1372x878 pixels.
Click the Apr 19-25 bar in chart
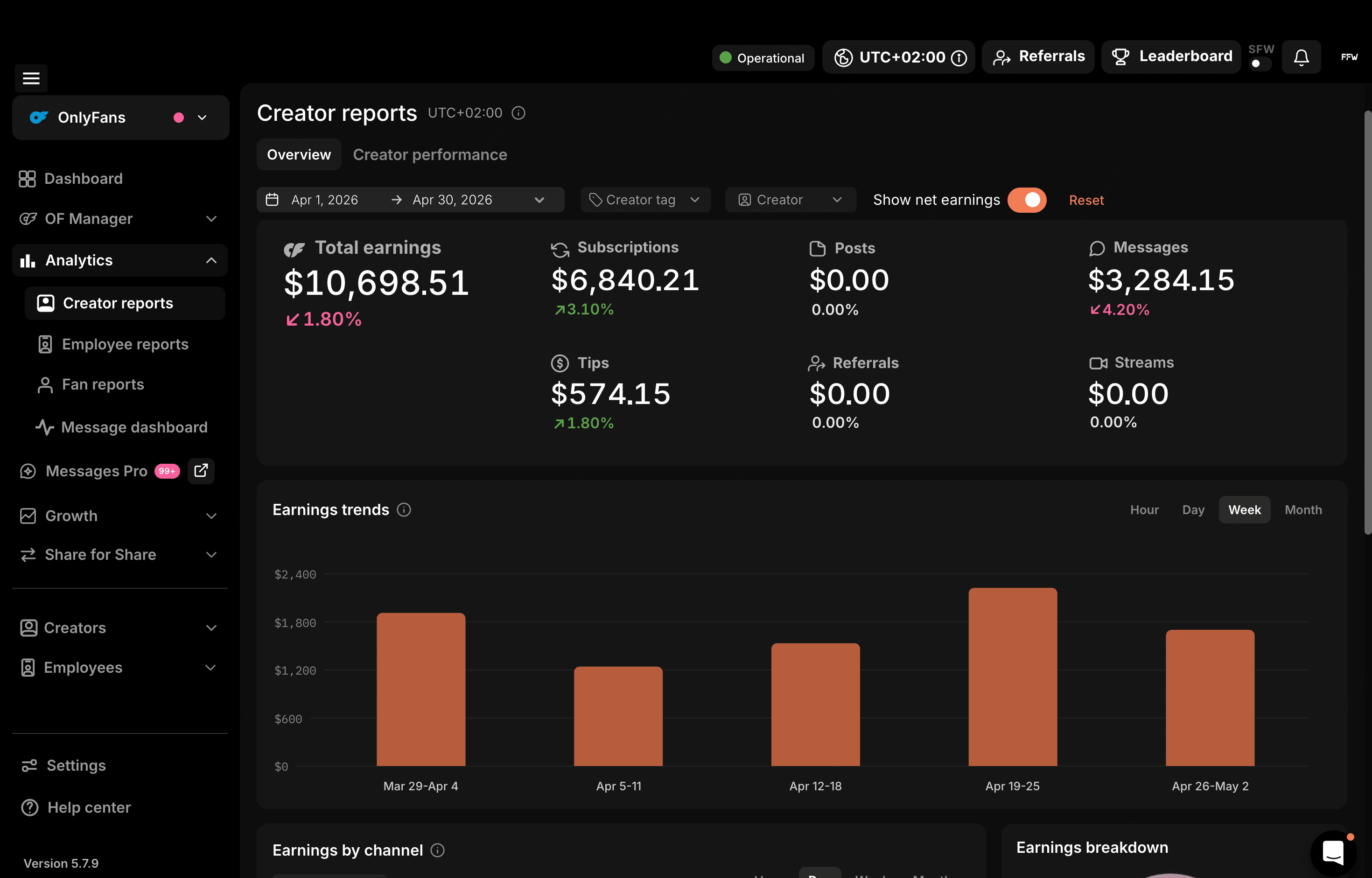click(1012, 677)
